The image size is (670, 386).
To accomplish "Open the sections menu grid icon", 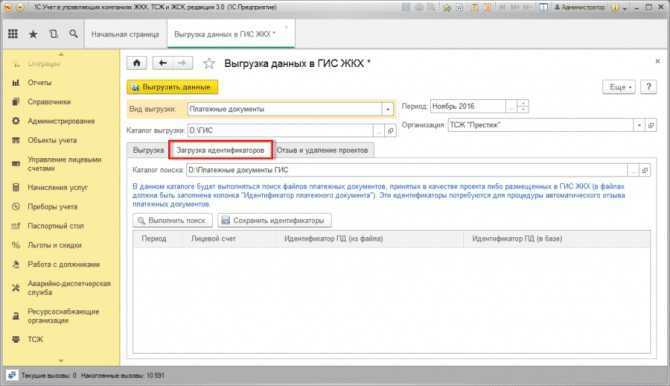I will tap(13, 34).
